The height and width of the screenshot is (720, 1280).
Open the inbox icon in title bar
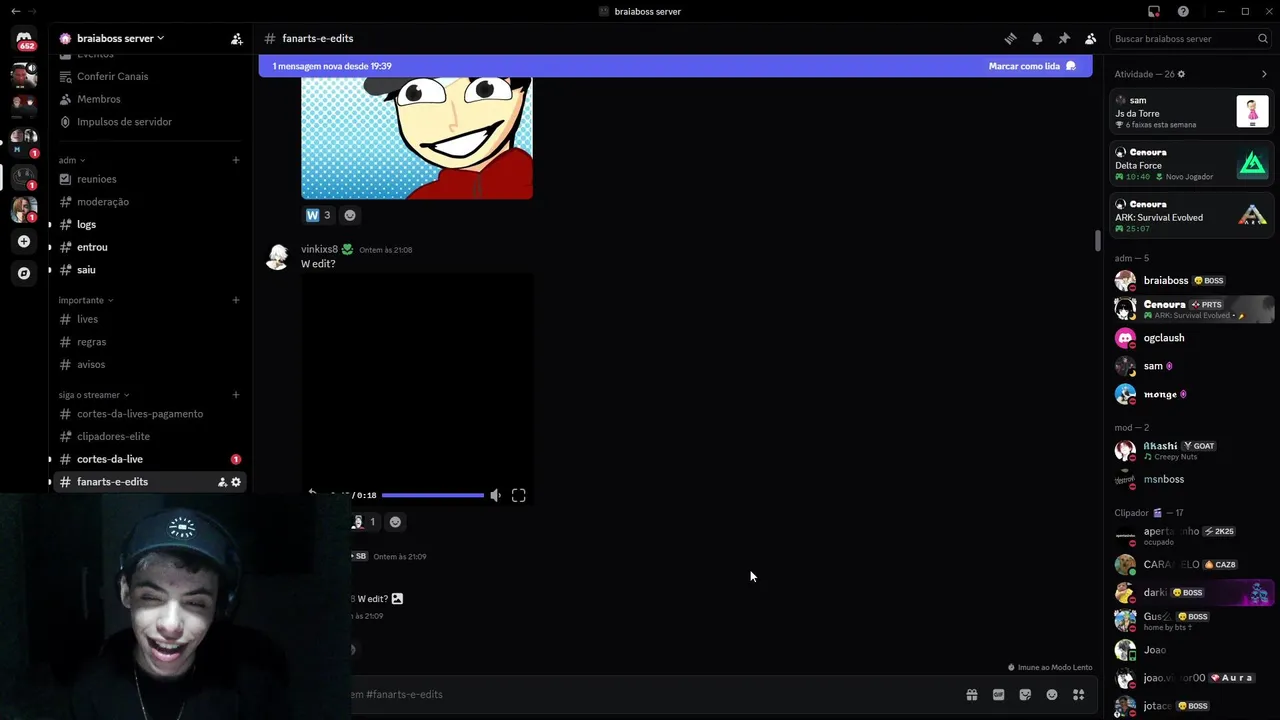pyautogui.click(x=1154, y=11)
